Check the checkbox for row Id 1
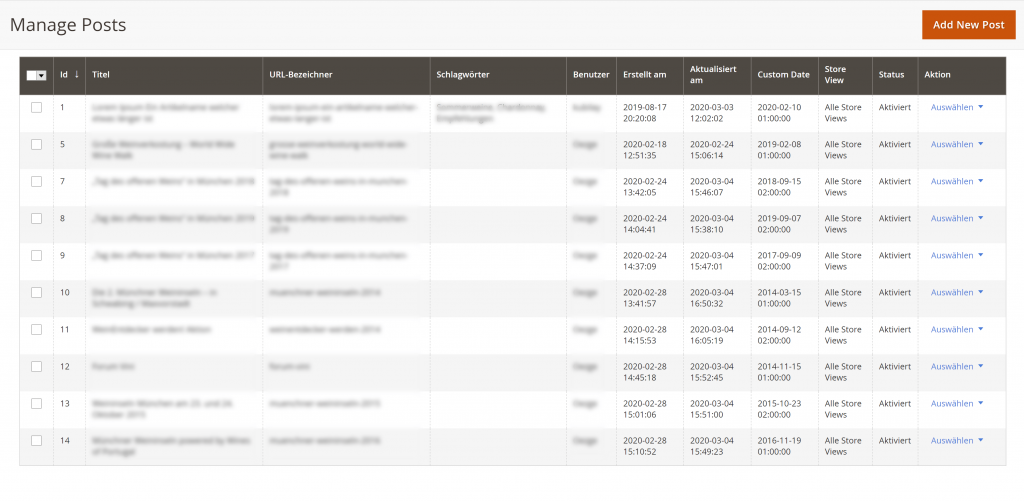The height and width of the screenshot is (501, 1024). pyautogui.click(x=37, y=107)
